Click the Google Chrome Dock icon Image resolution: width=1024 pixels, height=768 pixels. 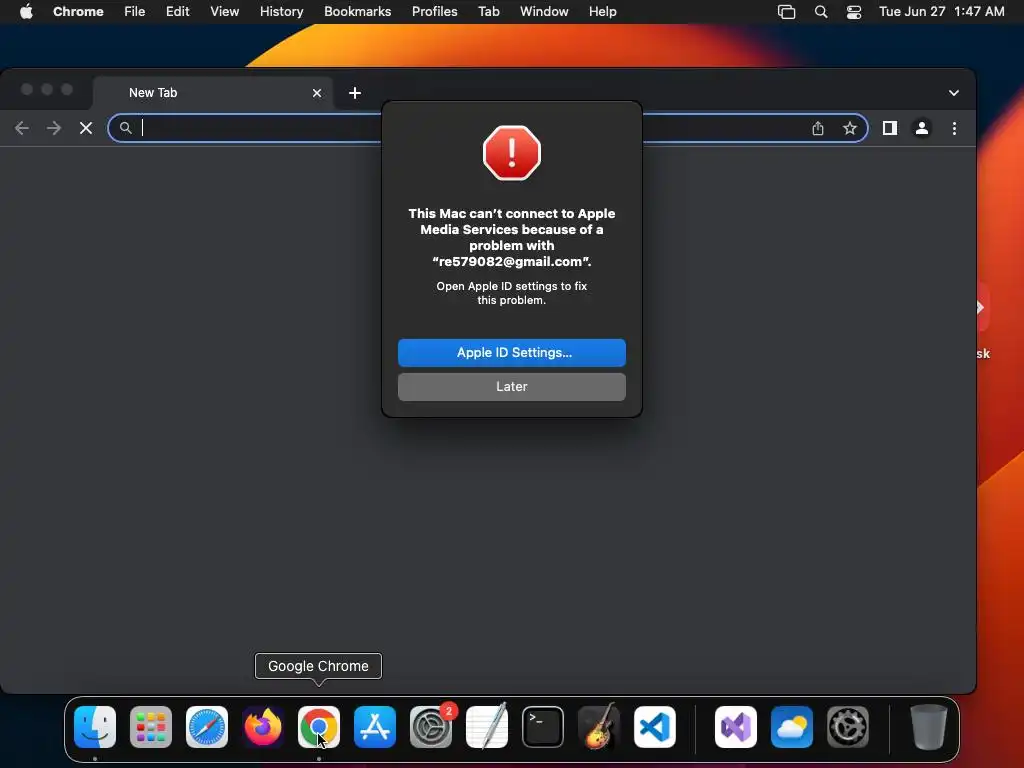click(x=319, y=727)
